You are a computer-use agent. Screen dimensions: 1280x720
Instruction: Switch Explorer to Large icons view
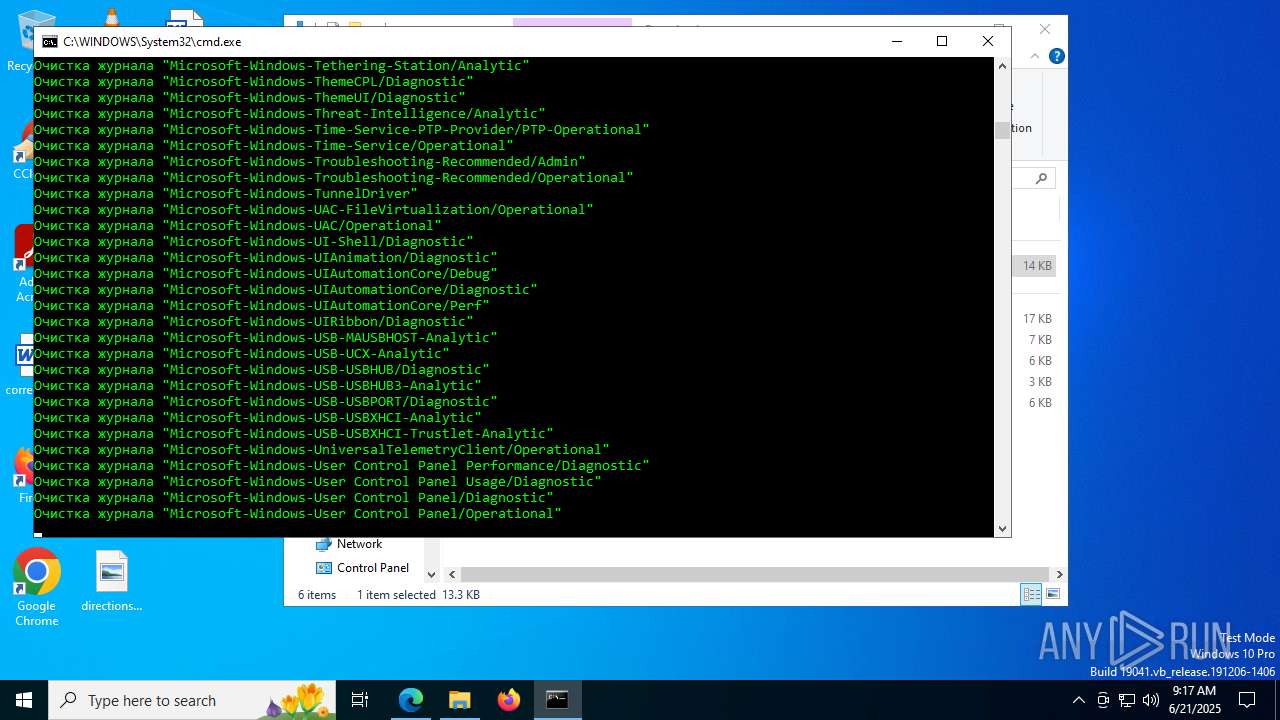1052,595
